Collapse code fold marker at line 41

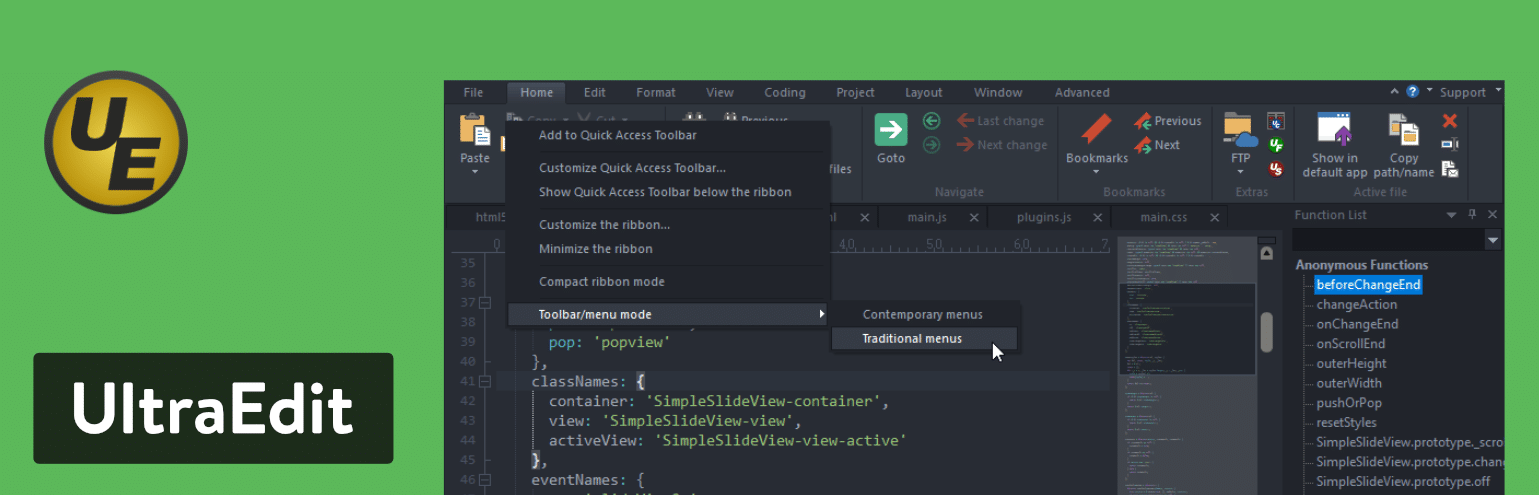[x=486, y=381]
